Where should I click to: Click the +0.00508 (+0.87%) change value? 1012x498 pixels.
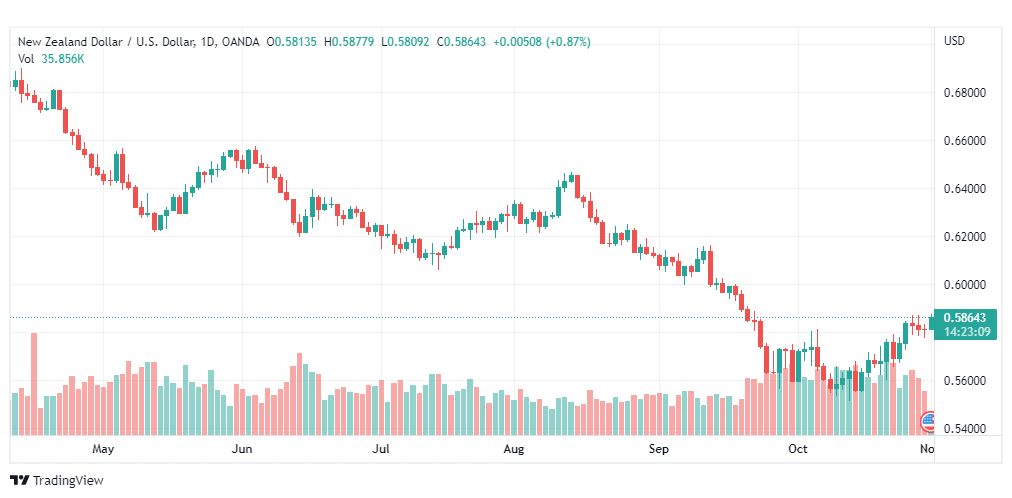coord(541,42)
